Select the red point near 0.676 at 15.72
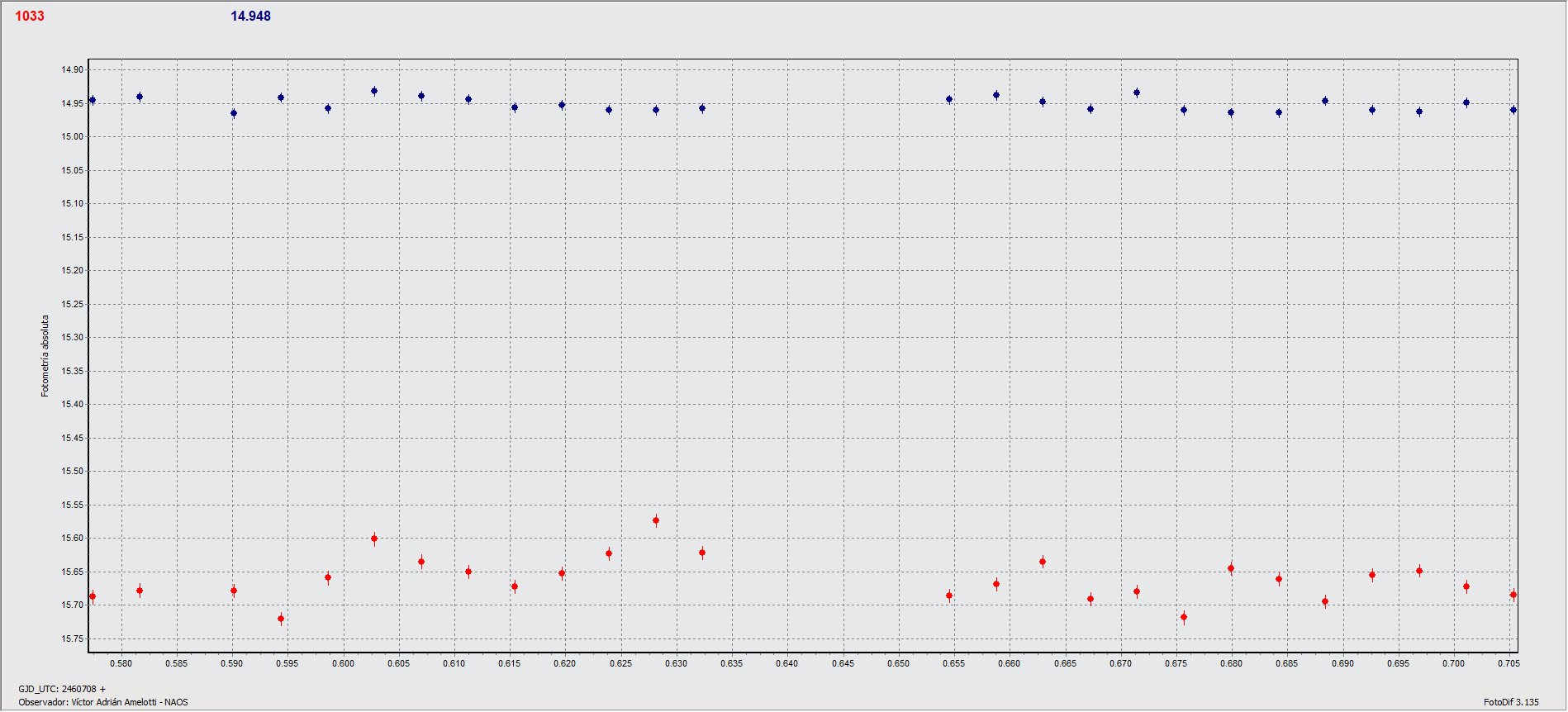Image resolution: width=1568 pixels, height=712 pixels. (x=1184, y=617)
